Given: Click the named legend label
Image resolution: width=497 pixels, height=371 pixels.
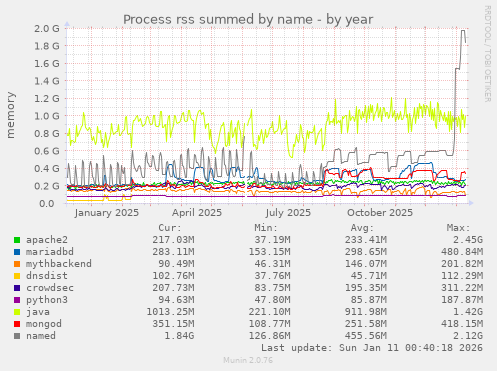Looking at the screenshot, I should [x=41, y=336].
